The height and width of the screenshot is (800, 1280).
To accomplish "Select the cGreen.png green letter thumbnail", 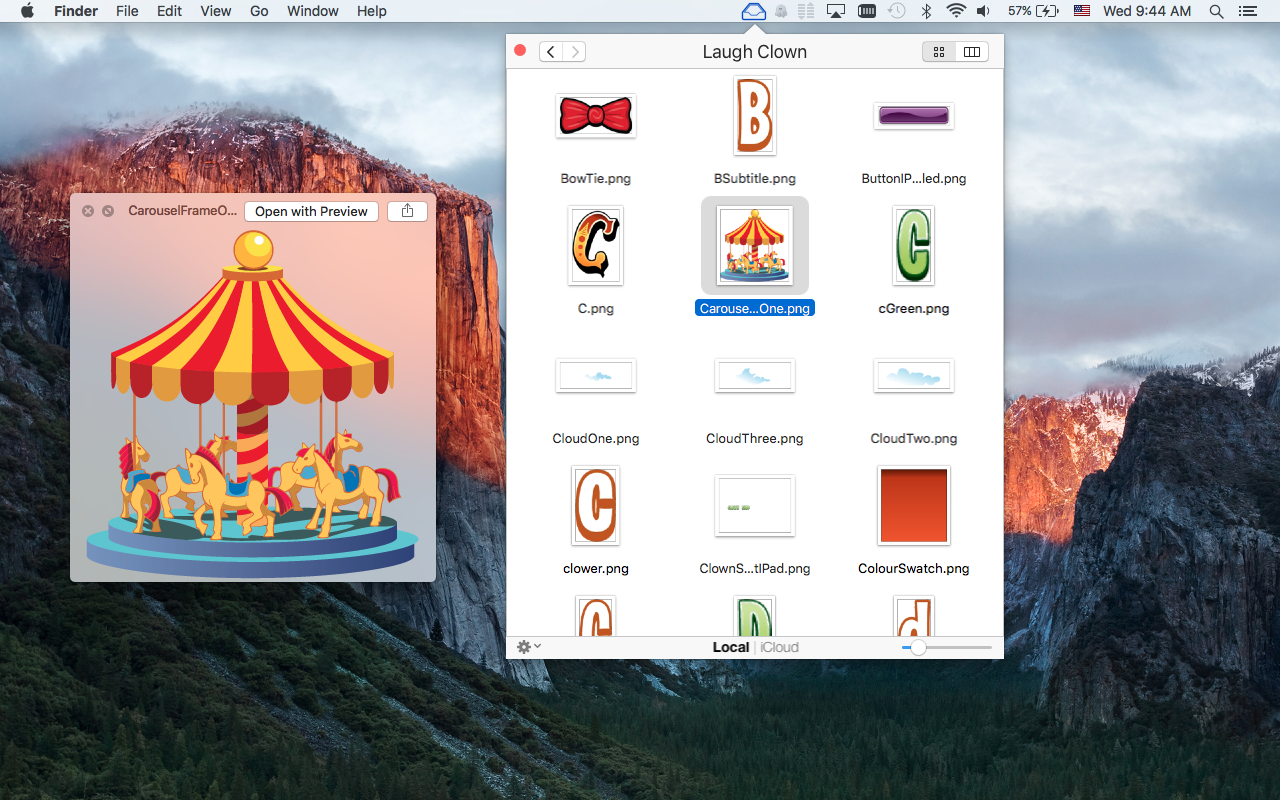I will click(914, 245).
